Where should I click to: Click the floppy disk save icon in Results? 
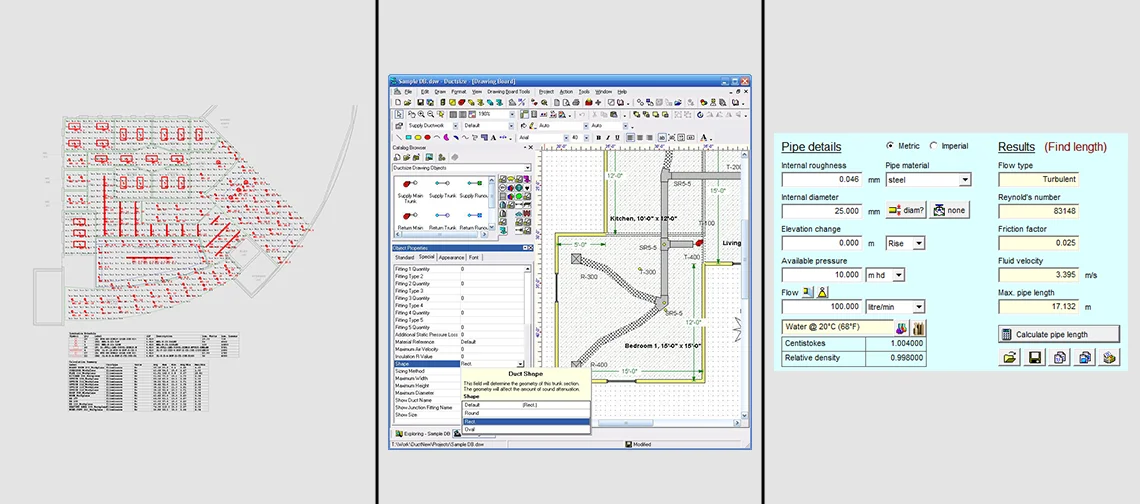click(1036, 357)
